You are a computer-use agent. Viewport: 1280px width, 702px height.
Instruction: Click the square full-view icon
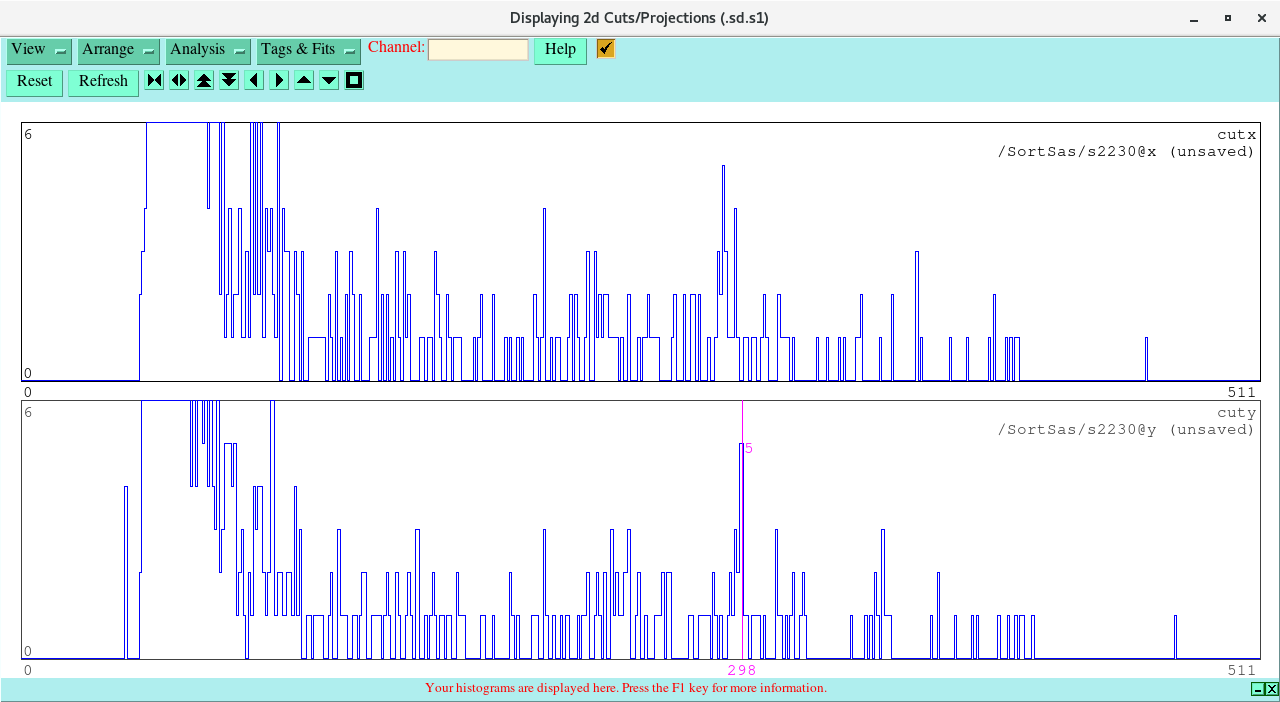pos(354,81)
